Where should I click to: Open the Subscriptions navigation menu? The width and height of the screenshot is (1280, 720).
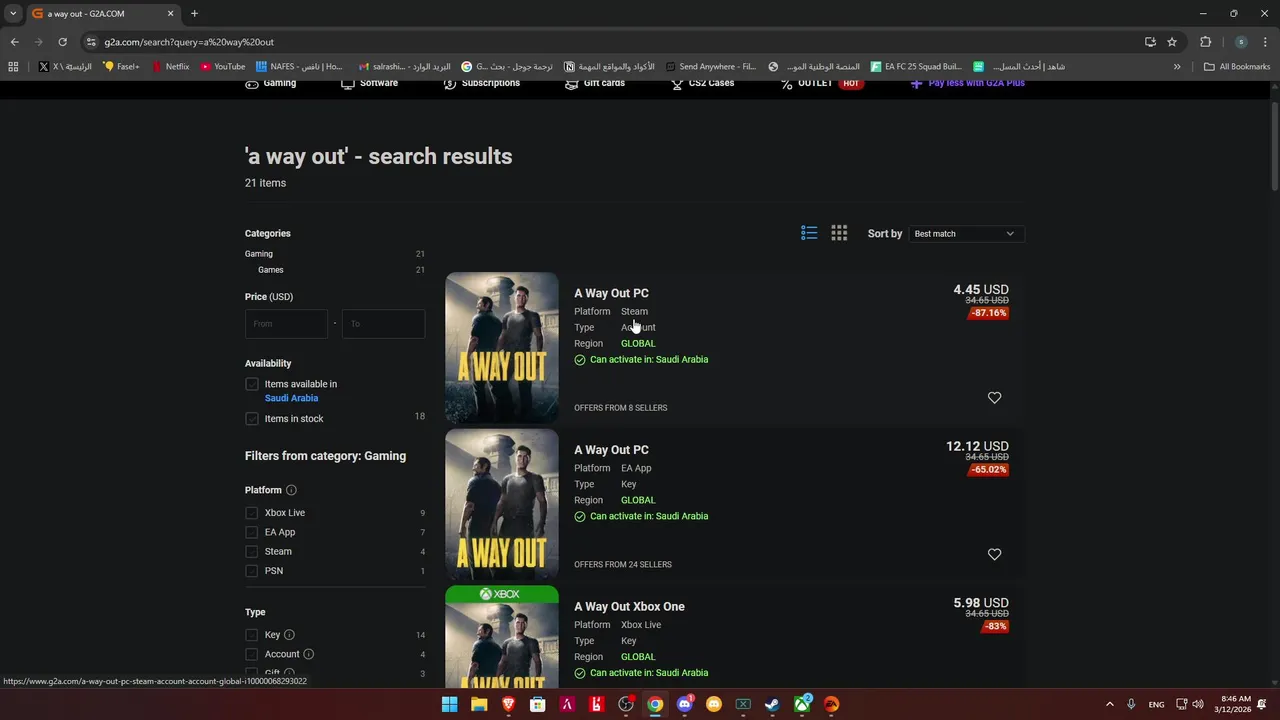click(482, 83)
